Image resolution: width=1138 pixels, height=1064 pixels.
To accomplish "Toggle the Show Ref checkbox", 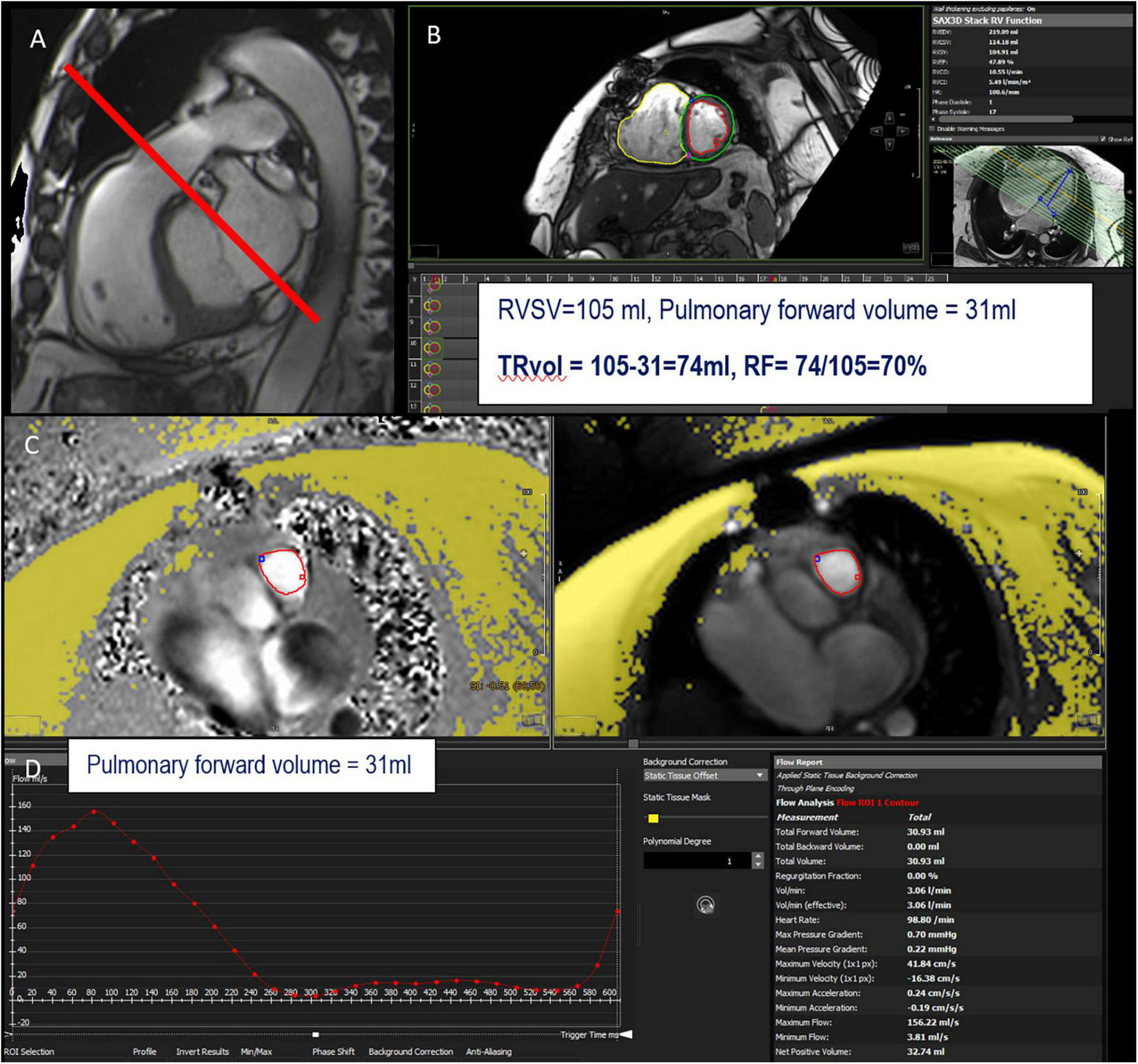I will click(1103, 139).
